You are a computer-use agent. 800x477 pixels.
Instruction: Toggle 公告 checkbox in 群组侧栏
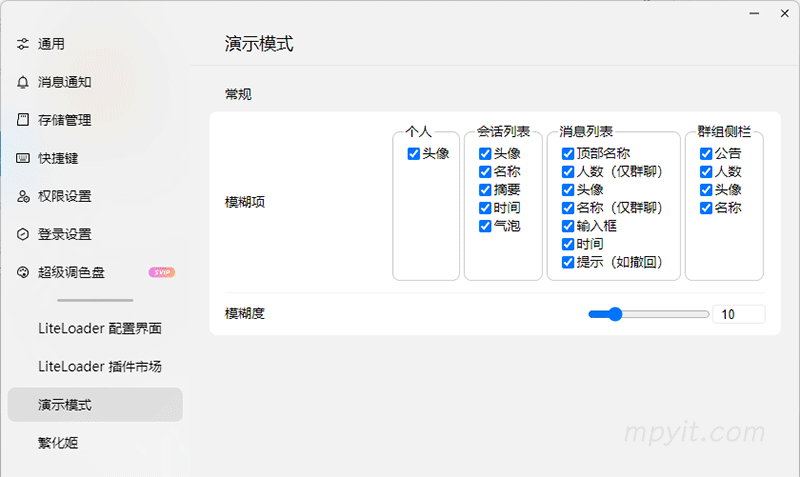(706, 154)
